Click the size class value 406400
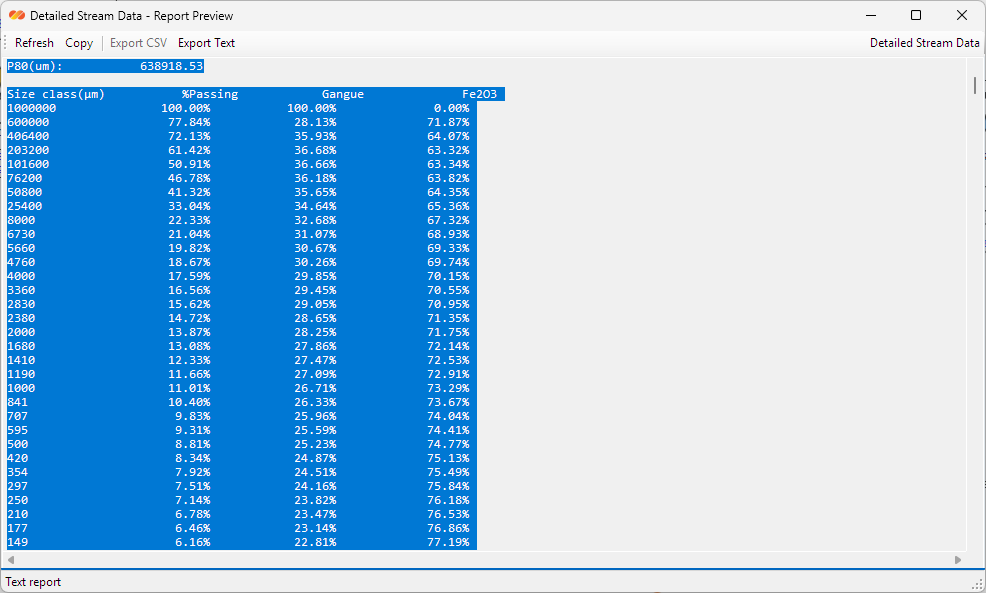986x593 pixels. click(x=28, y=136)
